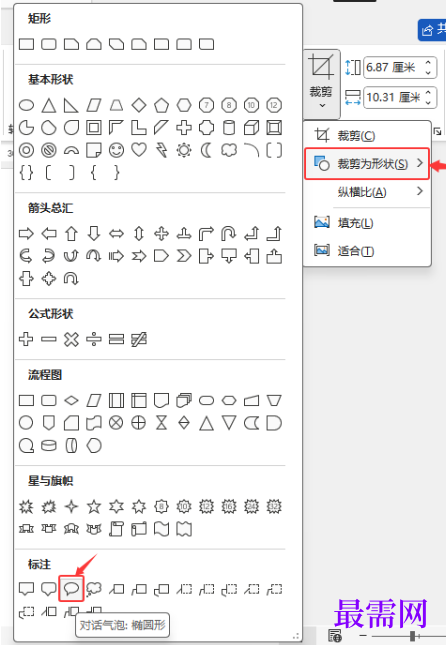Viewport: 446px width, 645px height.
Task: Decrease width value with down stepper
Action: click(x=428, y=102)
